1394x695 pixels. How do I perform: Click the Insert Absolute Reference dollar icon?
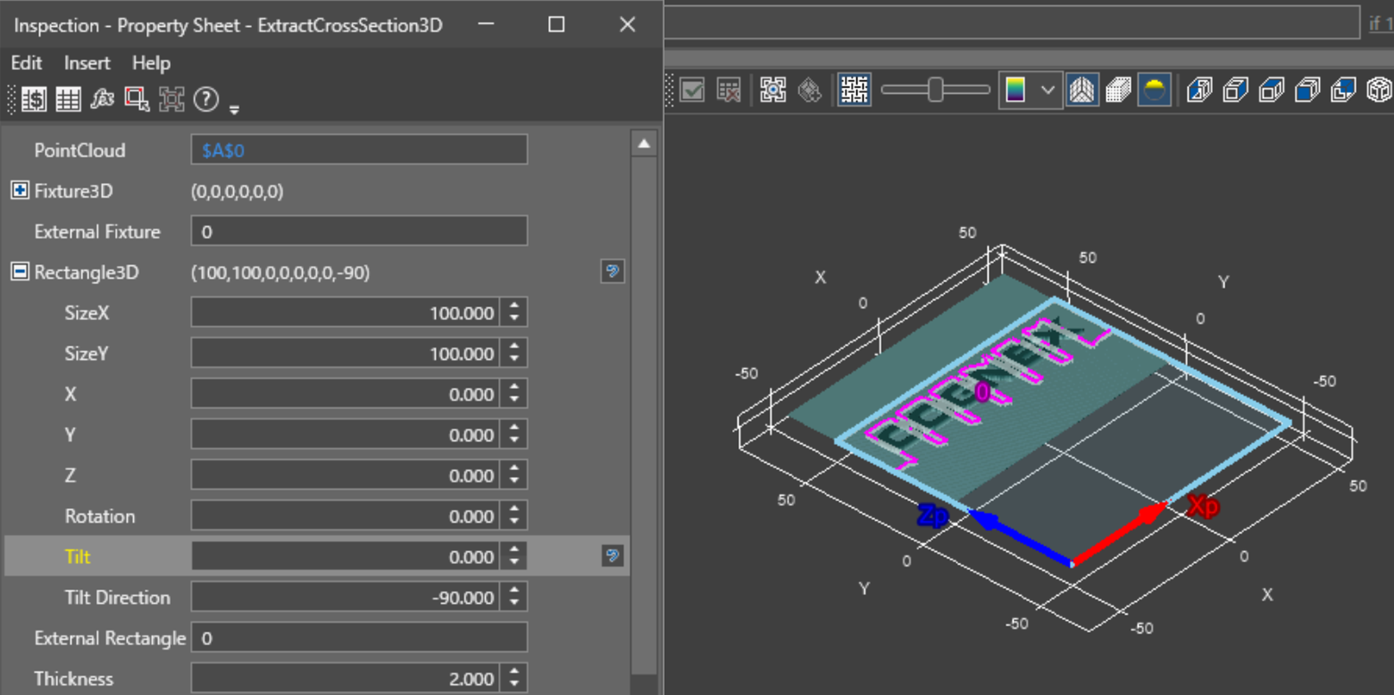pyautogui.click(x=34, y=98)
